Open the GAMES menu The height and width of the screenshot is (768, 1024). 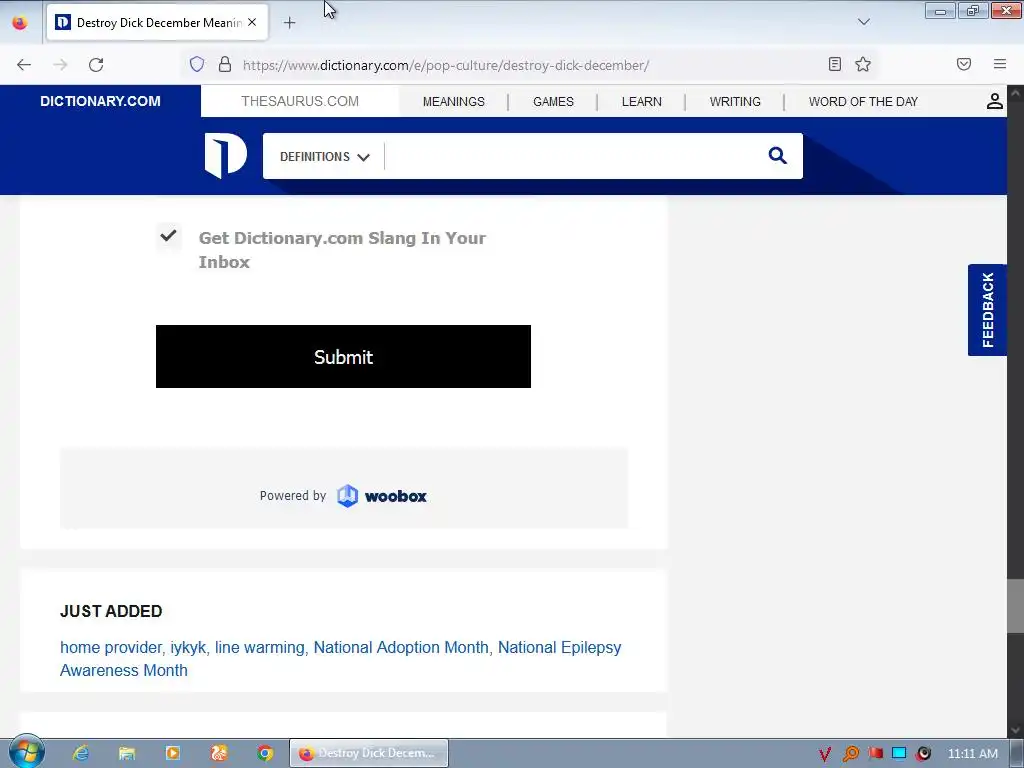(553, 102)
